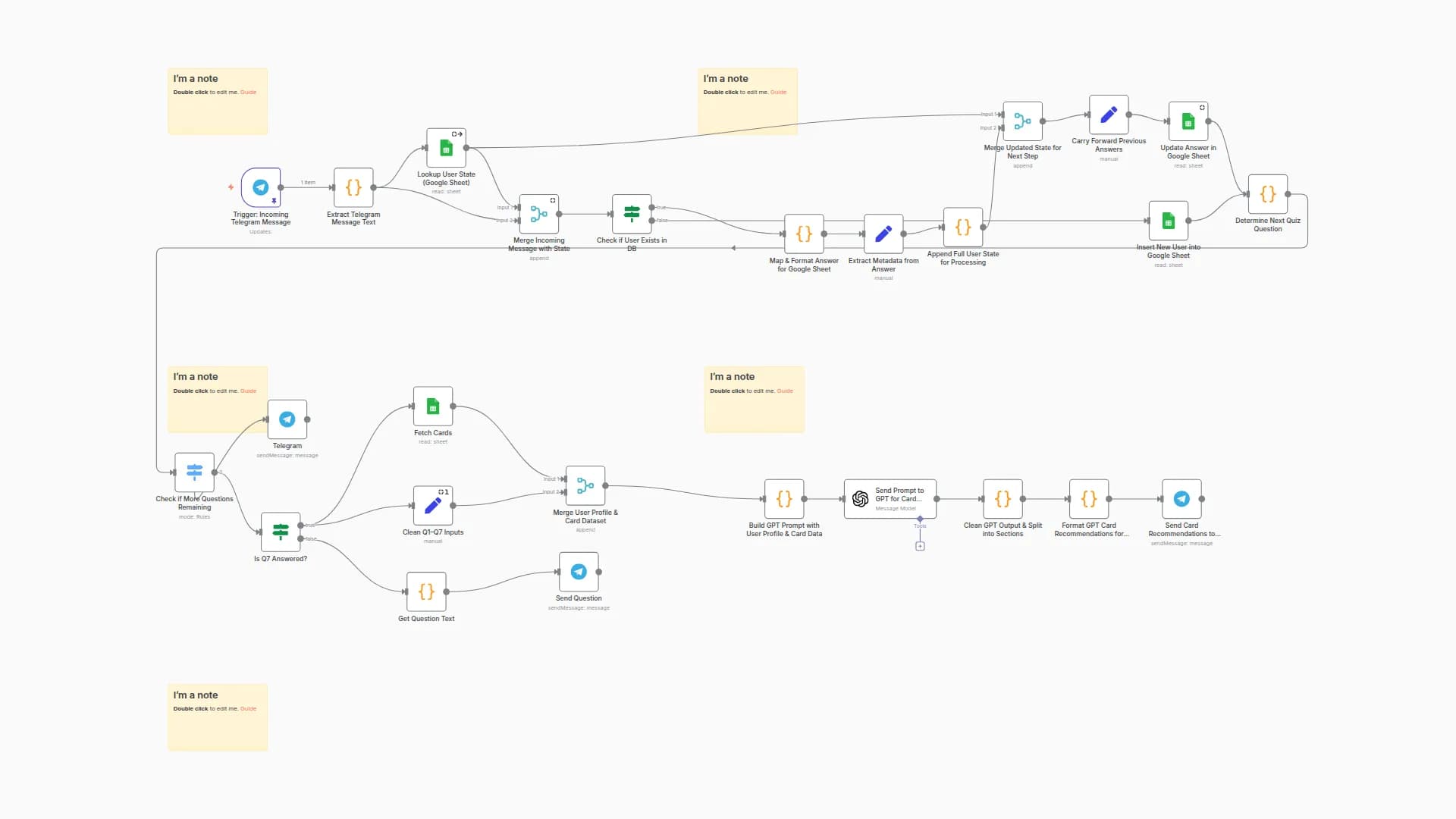Select the Send Prompt to GPT node

[889, 499]
